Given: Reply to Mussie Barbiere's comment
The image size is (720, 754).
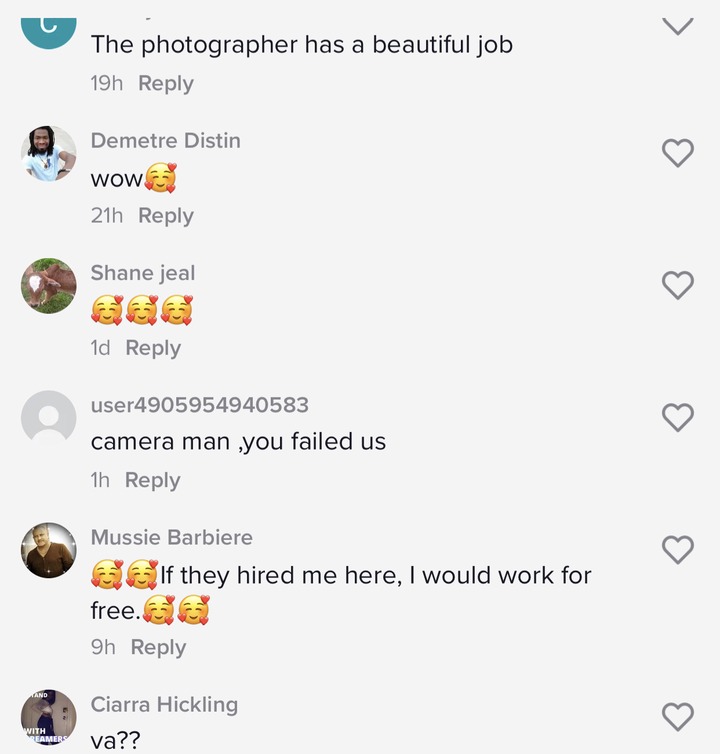Looking at the screenshot, I should 158,647.
